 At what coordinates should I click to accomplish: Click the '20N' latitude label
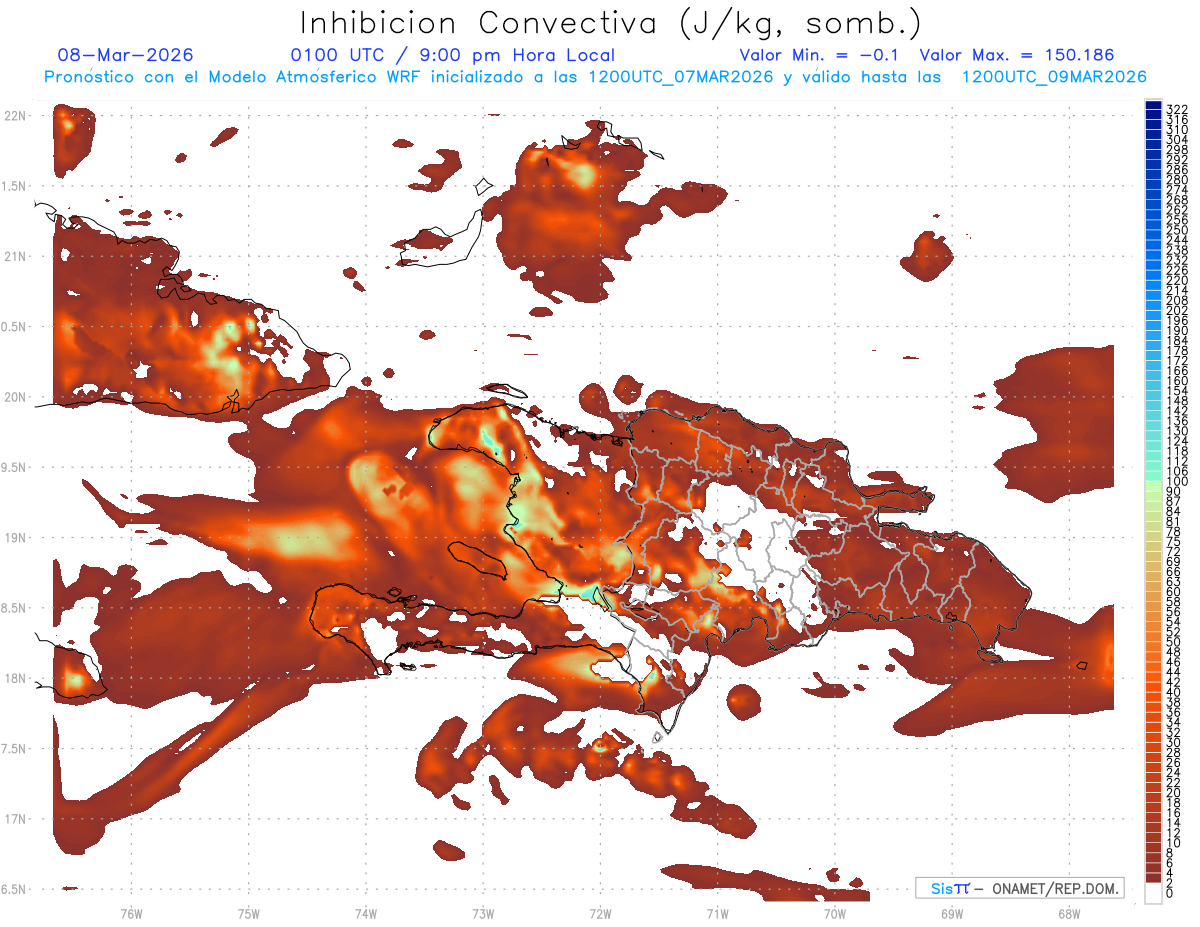pos(14,397)
